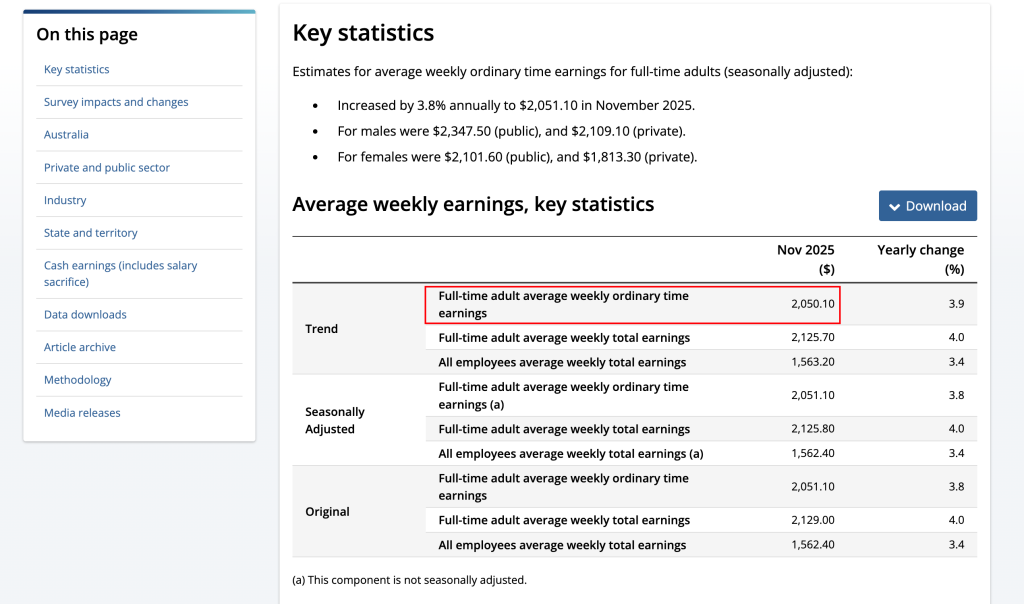The height and width of the screenshot is (604, 1024).
Task: Open Media releases in sidebar
Action: [x=82, y=413]
